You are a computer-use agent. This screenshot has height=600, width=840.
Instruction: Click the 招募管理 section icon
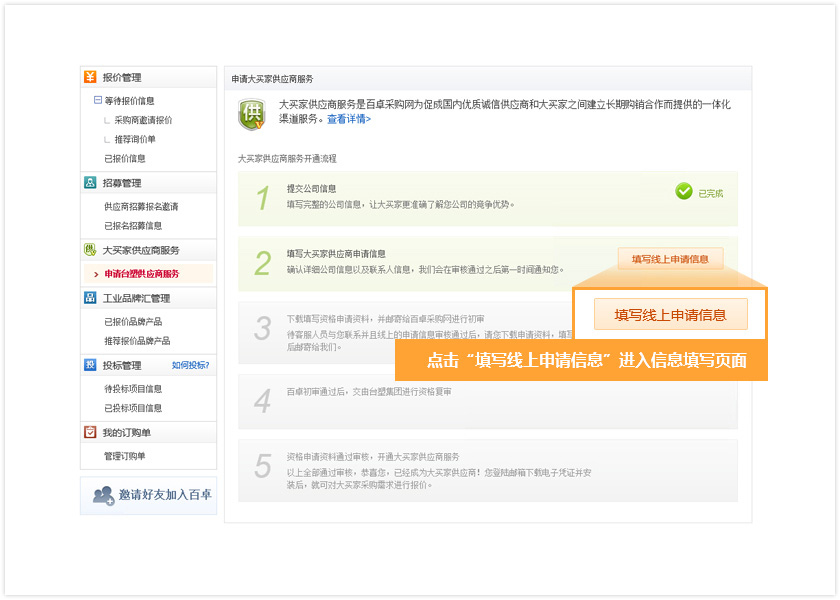[91, 183]
